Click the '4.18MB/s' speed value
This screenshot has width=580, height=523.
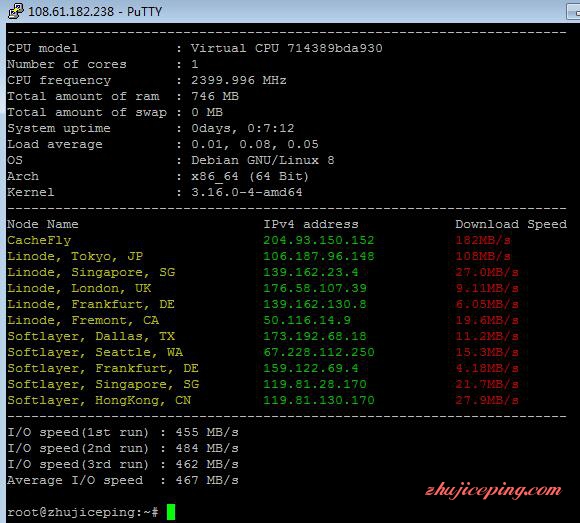(487, 368)
